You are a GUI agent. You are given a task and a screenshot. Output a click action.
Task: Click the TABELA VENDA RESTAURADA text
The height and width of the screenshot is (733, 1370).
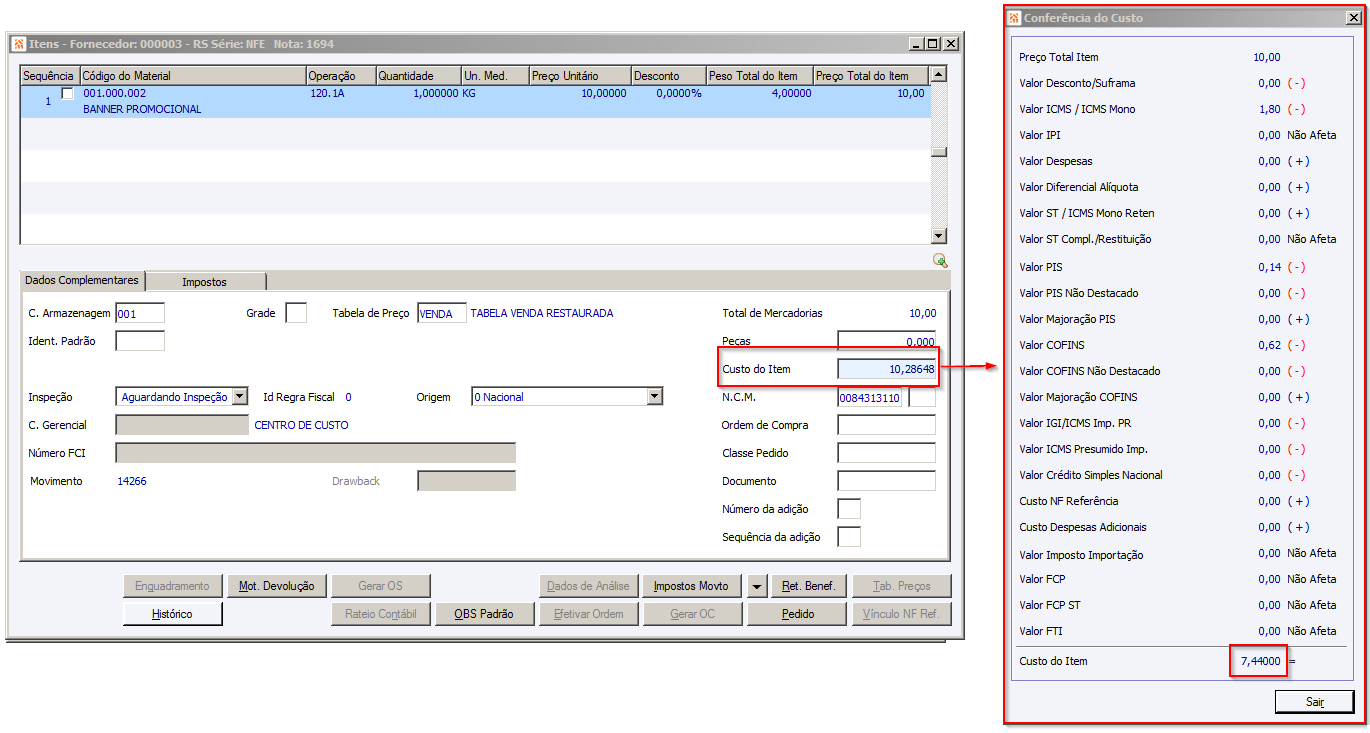pos(542,313)
